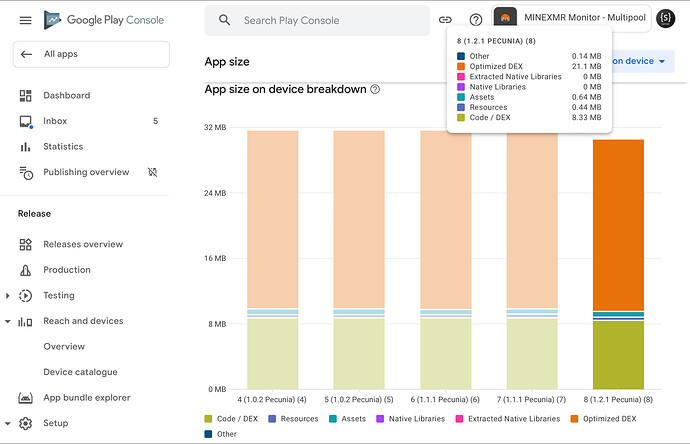Click the Inbox icon
Image resolution: width=690 pixels, height=444 pixels.
pos(26,121)
